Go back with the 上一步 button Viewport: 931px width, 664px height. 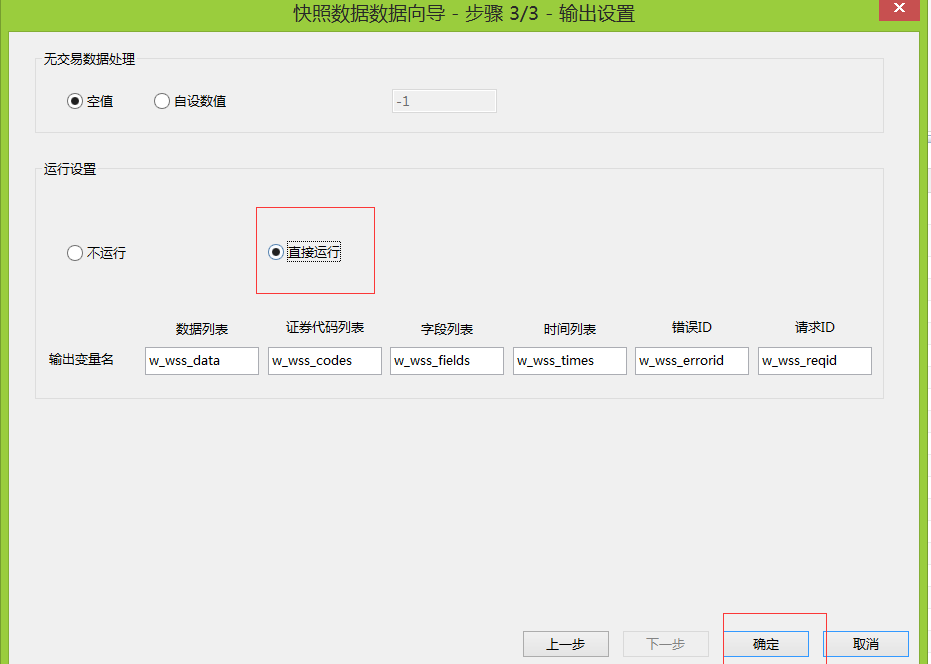565,644
